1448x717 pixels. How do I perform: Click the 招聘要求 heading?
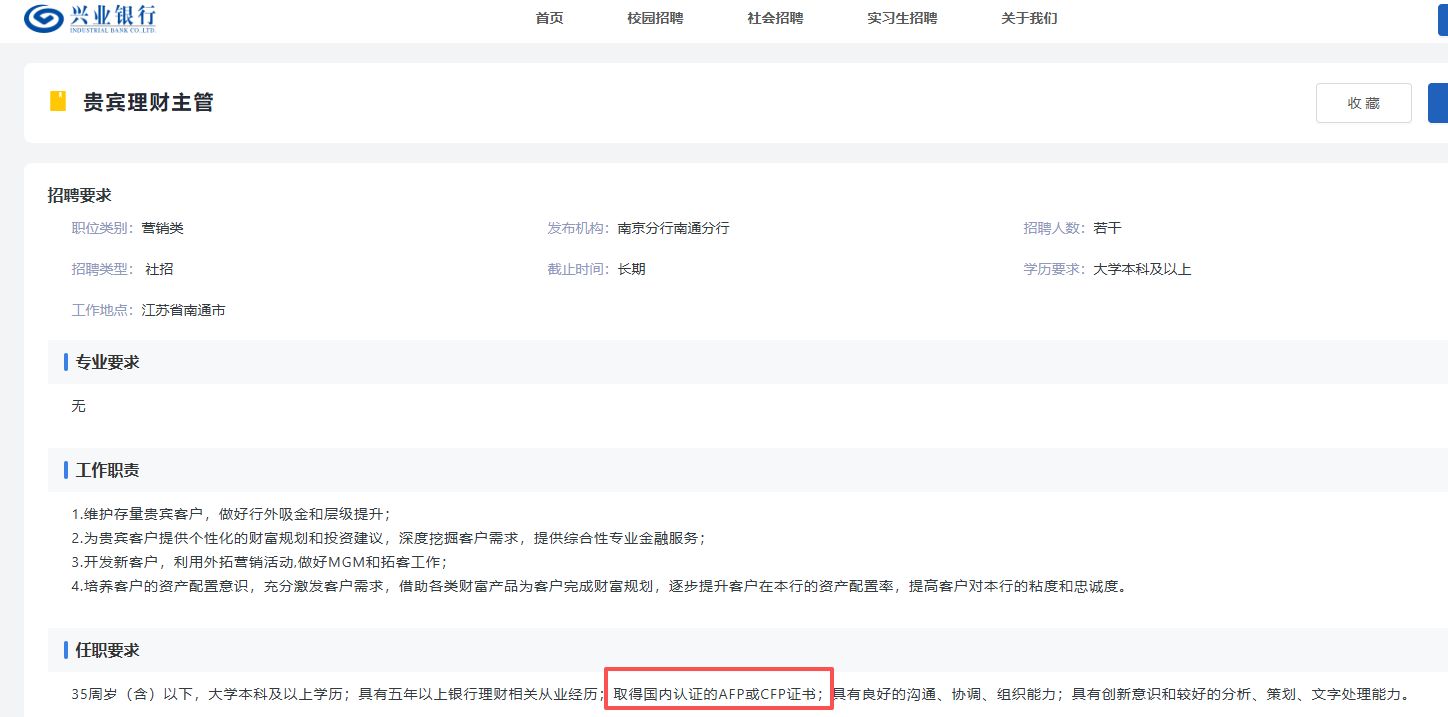click(80, 195)
